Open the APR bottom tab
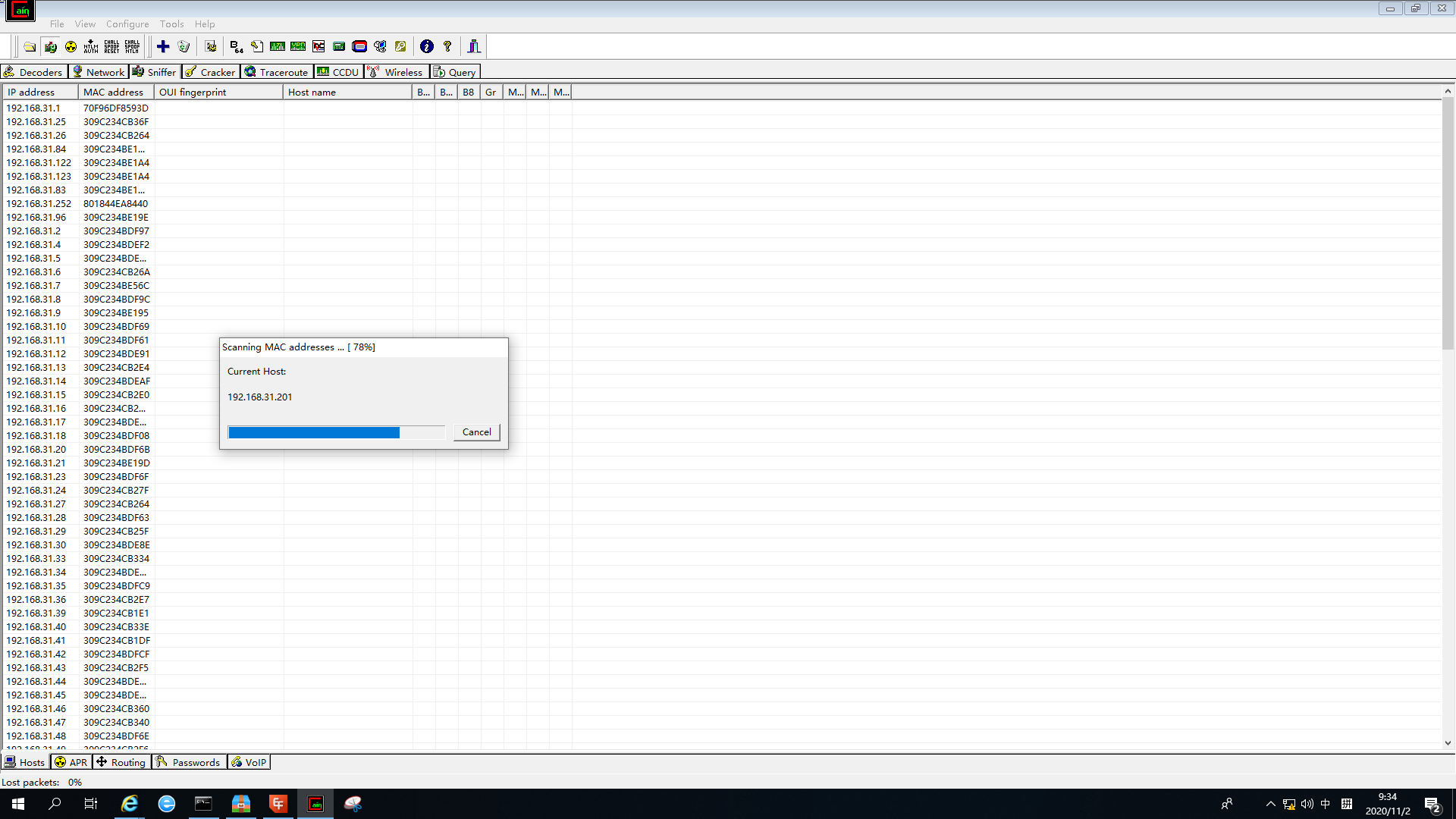The width and height of the screenshot is (1456, 819). tap(71, 762)
